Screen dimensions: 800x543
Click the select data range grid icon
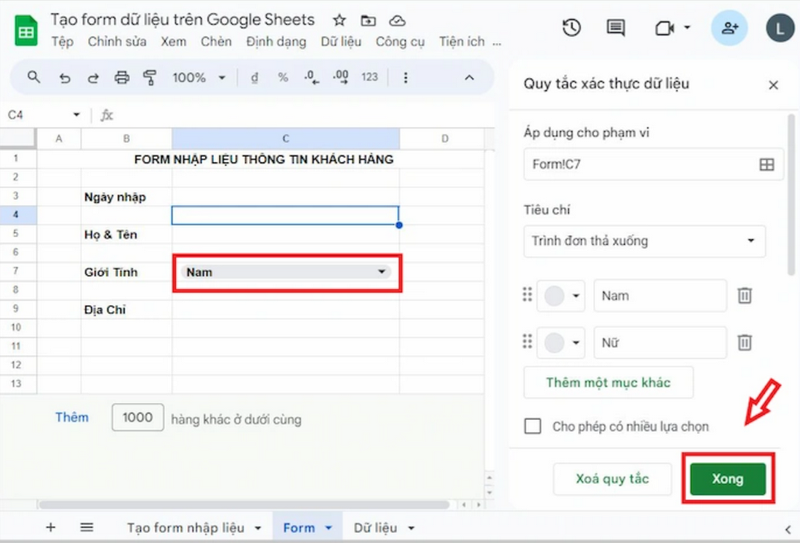(767, 165)
